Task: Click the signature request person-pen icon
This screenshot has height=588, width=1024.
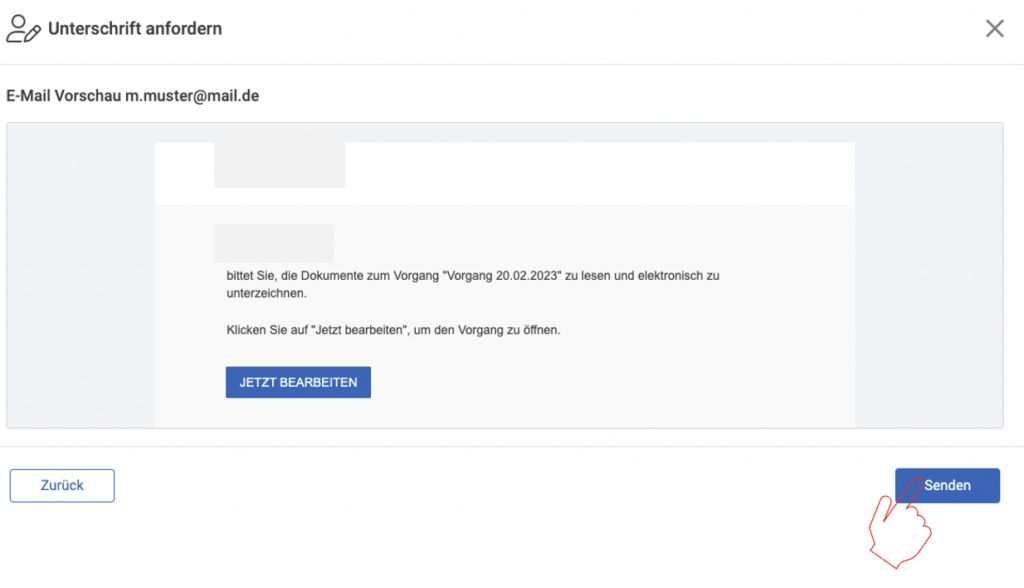Action: 24,29
